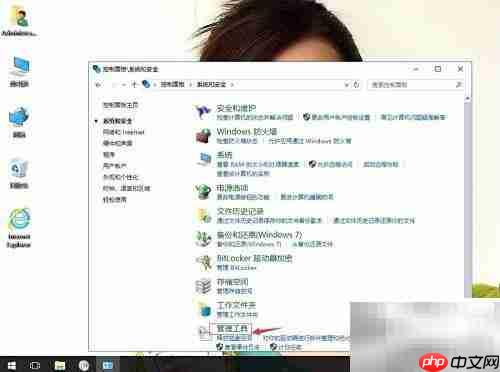Open the Windows 防火墙 heading link
This screenshot has width=500, height=372.
coord(247,132)
